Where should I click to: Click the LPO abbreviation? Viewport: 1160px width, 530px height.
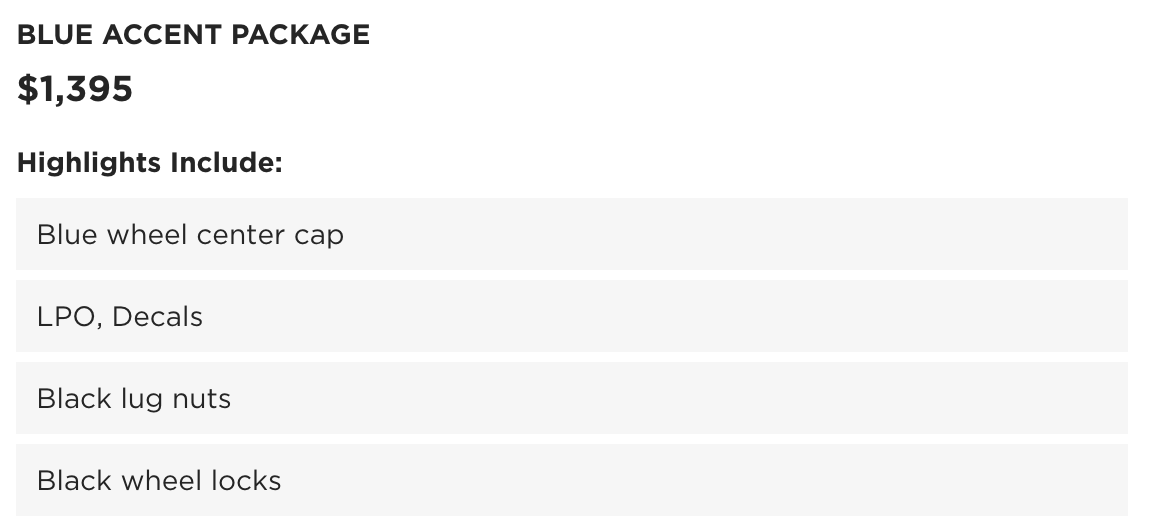tap(68, 317)
